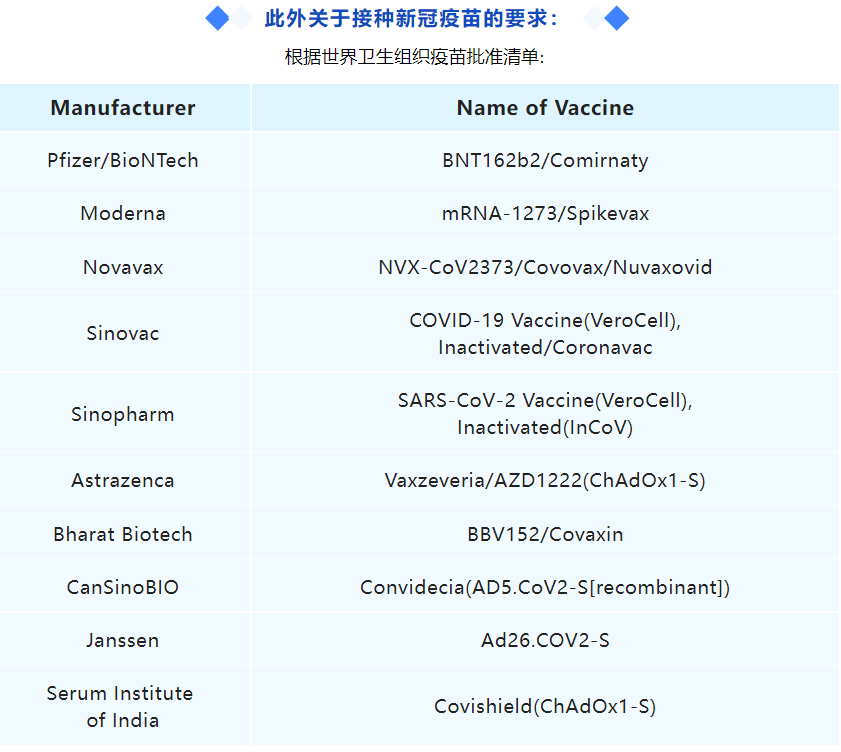Click the Moderna manufacturer cell
841x752 pixels.
pos(123,213)
